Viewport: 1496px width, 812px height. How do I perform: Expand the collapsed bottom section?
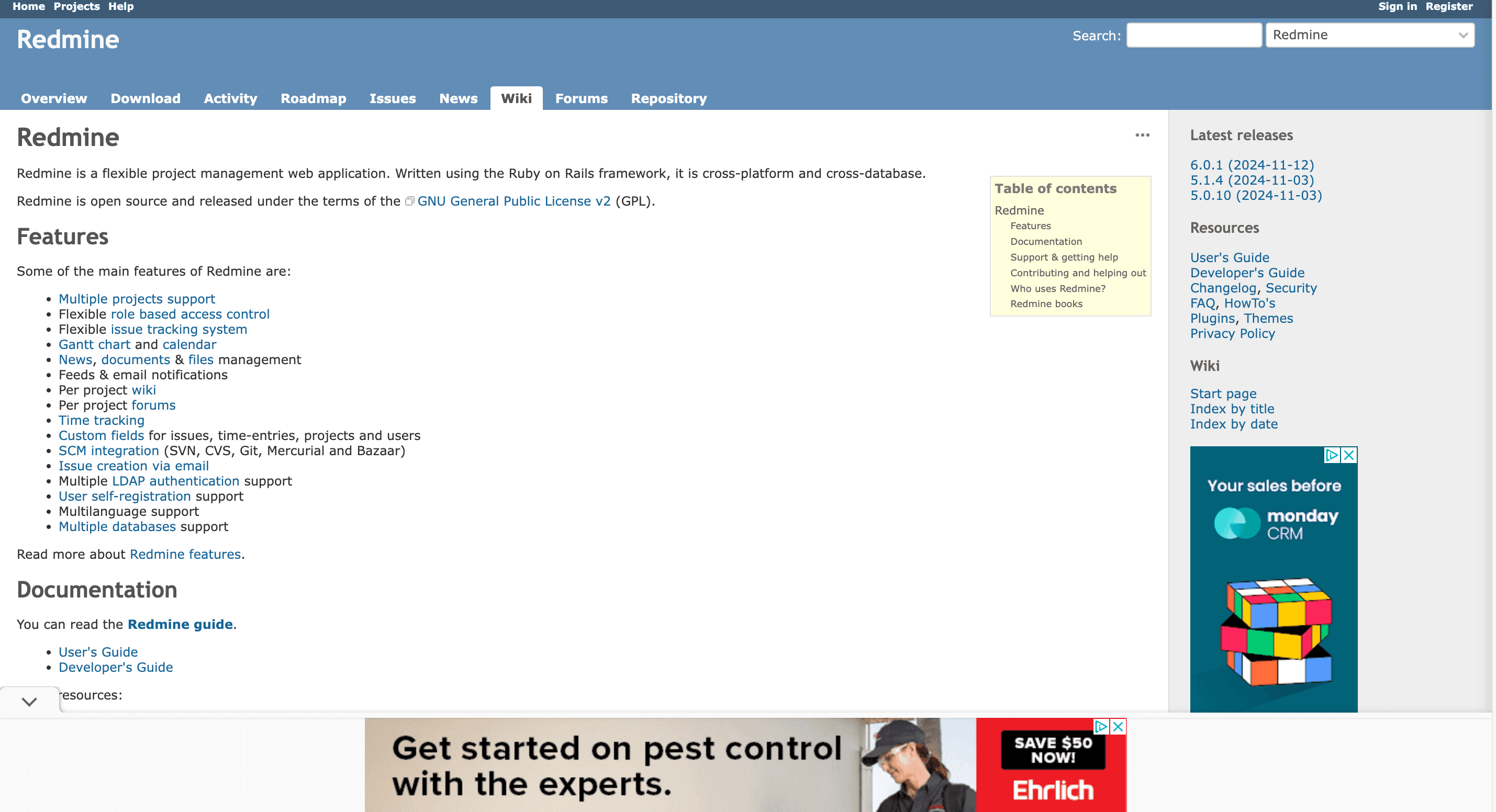pos(28,700)
